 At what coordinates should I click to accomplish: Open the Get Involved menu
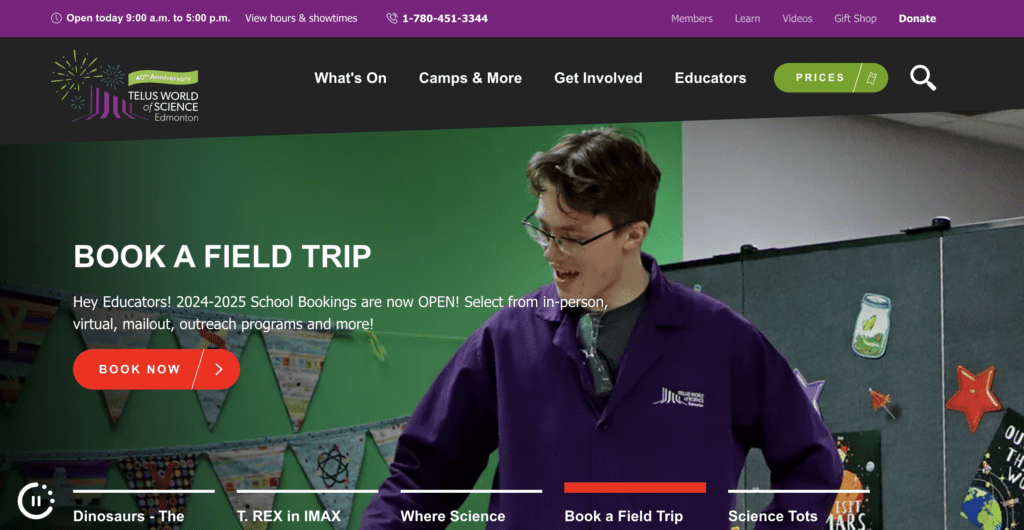coord(598,78)
